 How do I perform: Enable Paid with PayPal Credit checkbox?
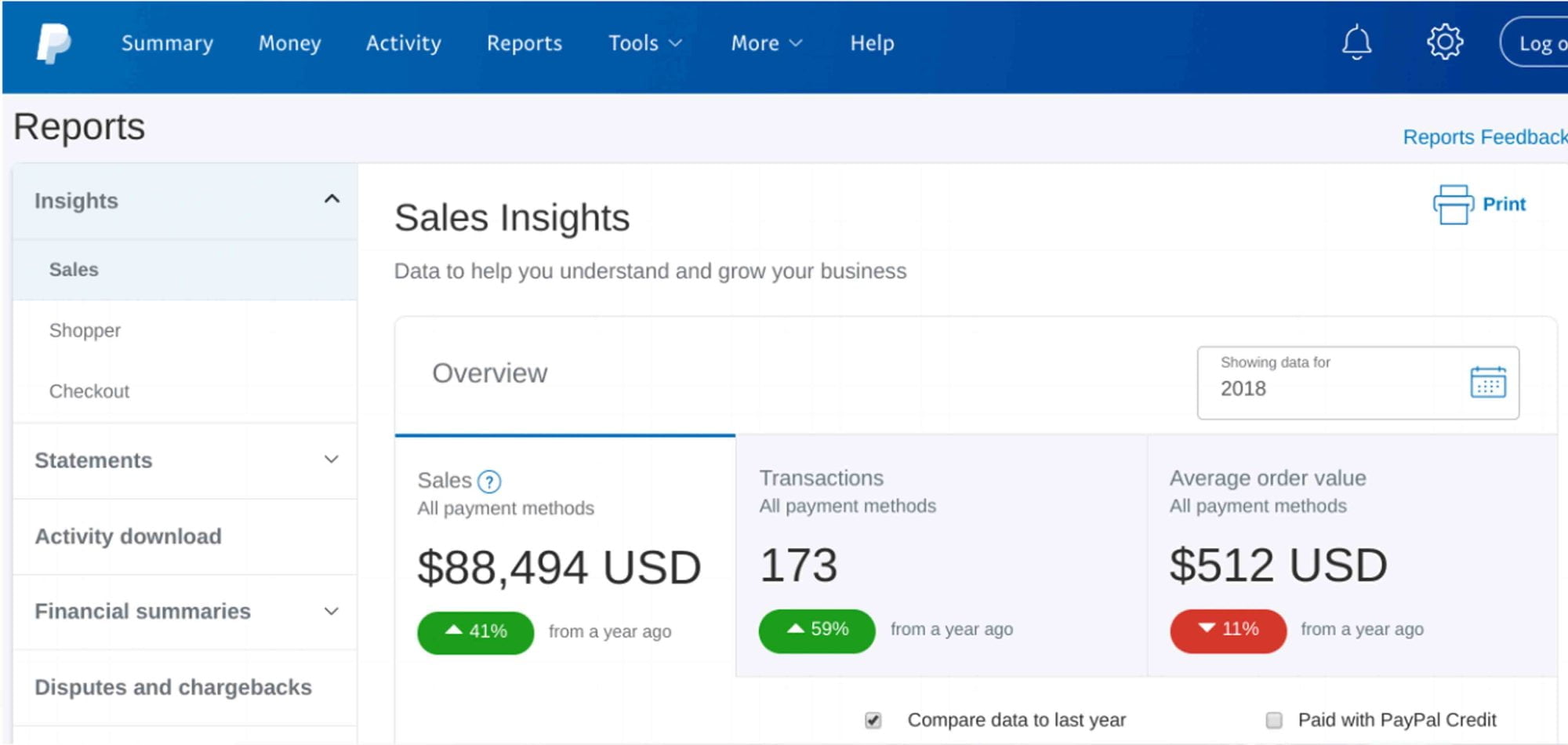(x=1274, y=720)
